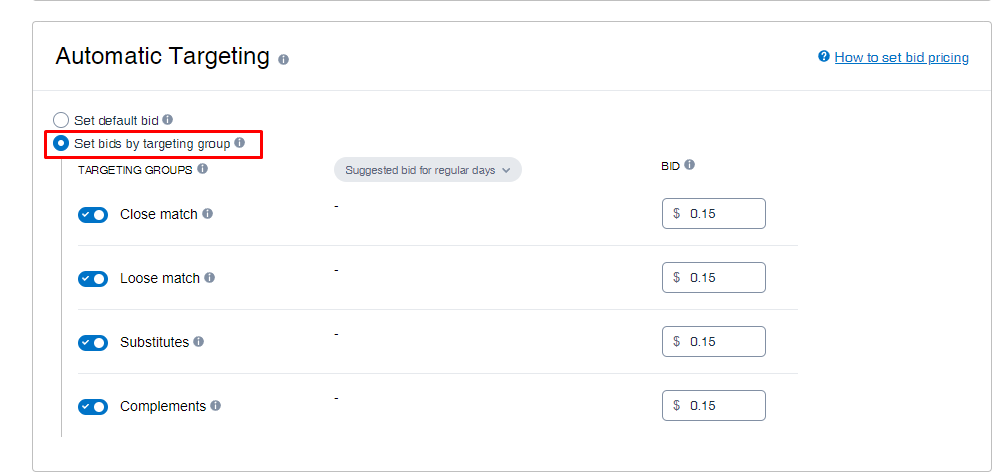Click info icon beside Substitutes
Viewport: 995px width, 473px height.
point(199,342)
